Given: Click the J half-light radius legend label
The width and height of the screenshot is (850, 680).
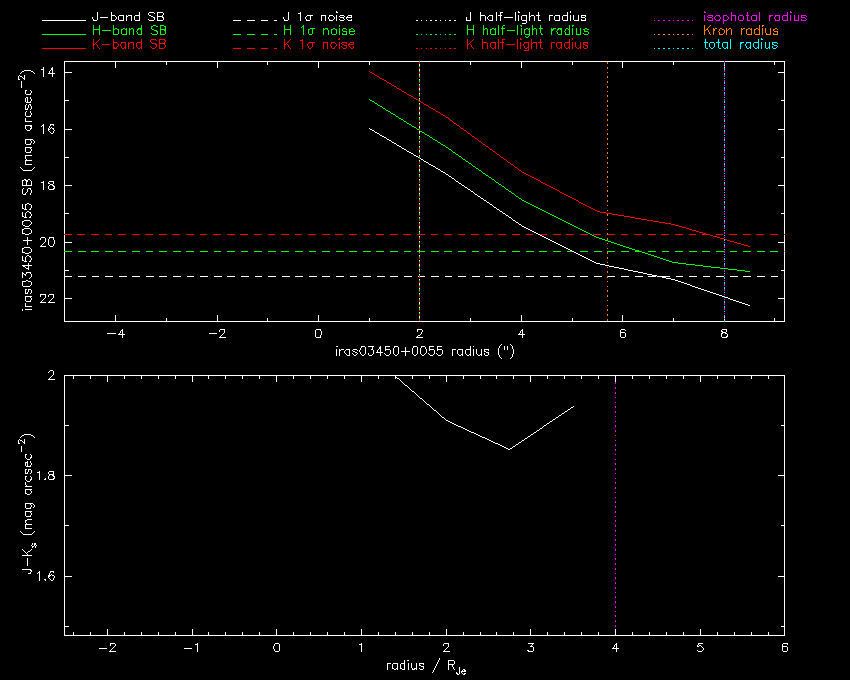Looking at the screenshot, I should [526, 18].
